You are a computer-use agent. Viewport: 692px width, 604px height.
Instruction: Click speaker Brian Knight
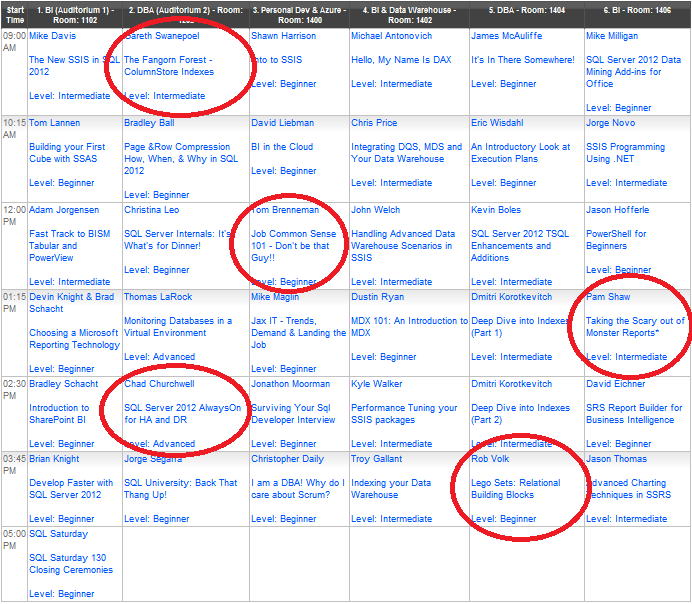pyautogui.click(x=54, y=458)
